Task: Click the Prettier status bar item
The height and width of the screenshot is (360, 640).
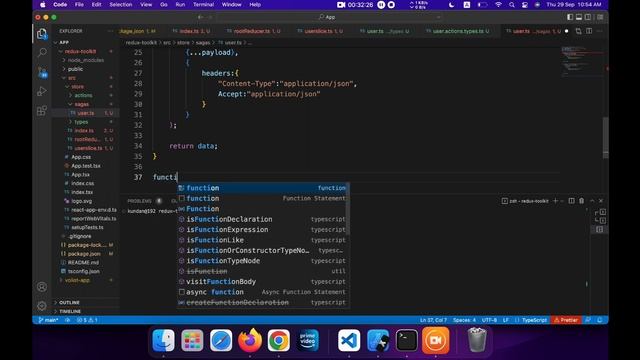Action: [566, 320]
